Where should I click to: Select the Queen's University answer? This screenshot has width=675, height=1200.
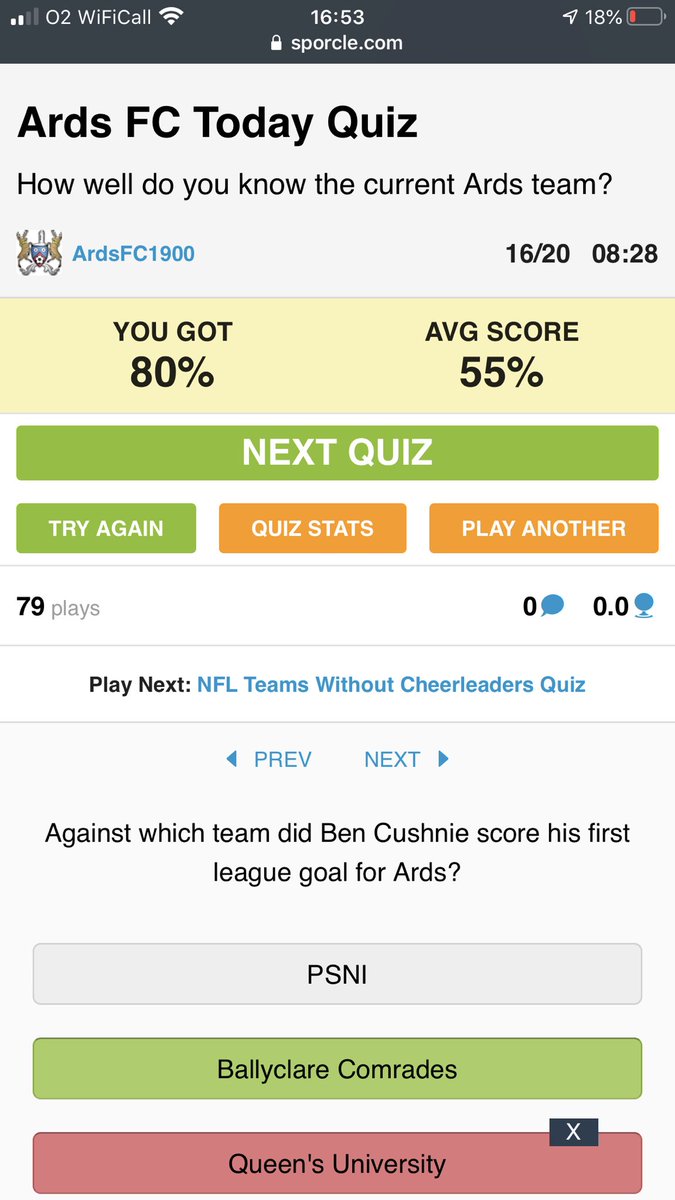(x=337, y=1164)
